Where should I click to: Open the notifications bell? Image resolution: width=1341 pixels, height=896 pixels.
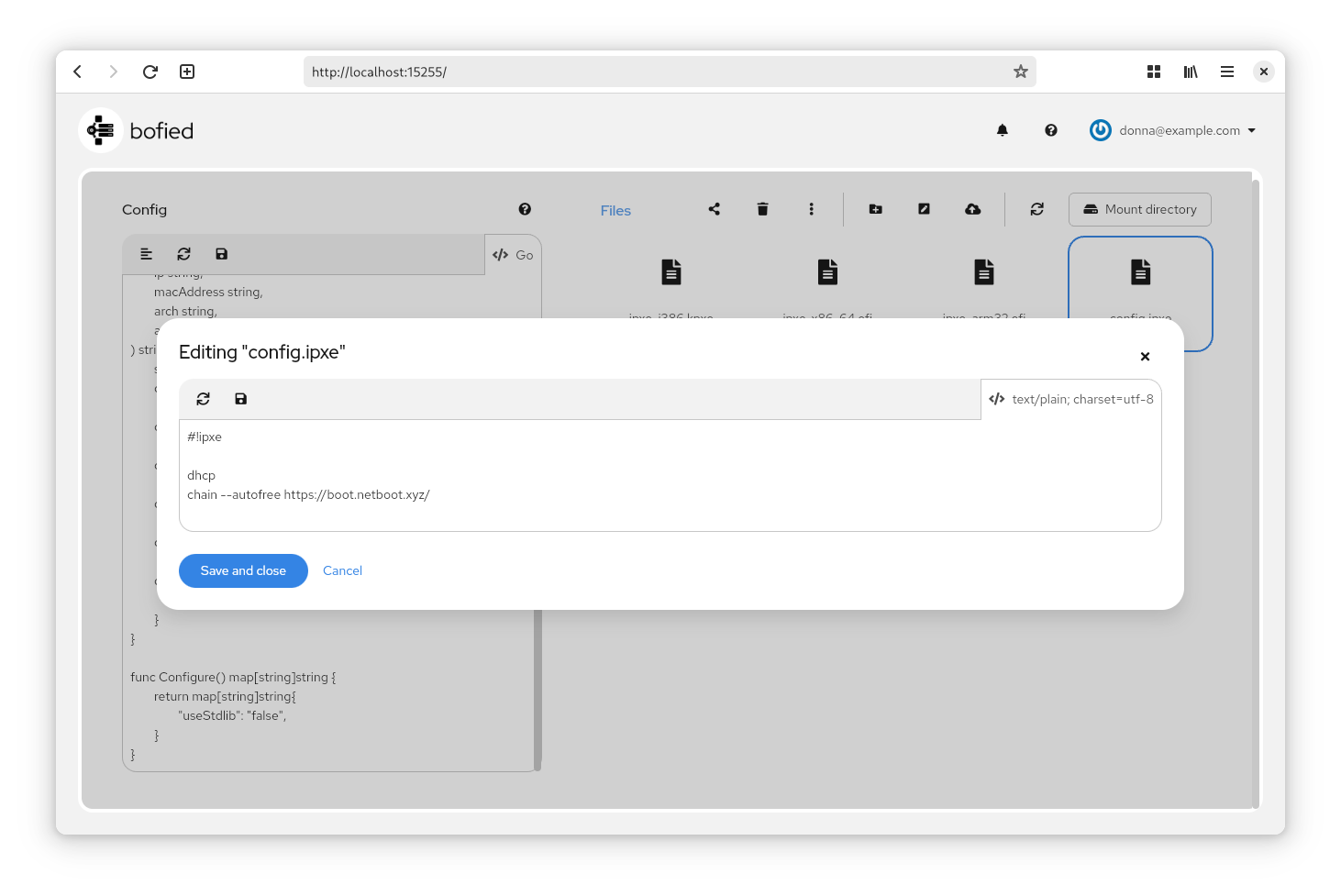[x=1002, y=130]
